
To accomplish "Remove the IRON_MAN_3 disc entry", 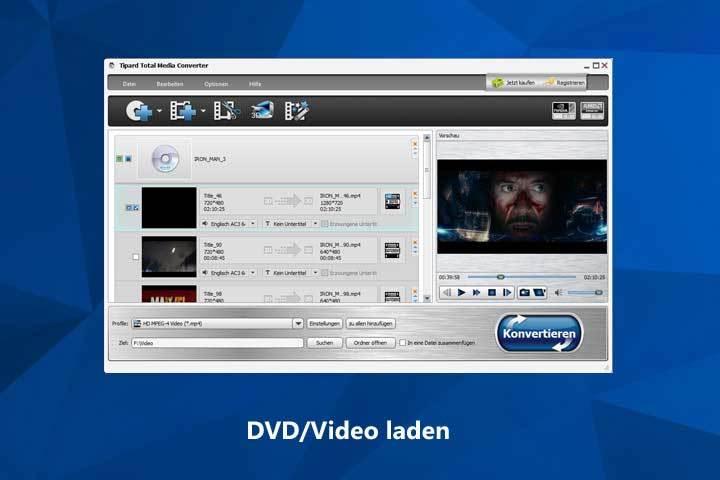I will coord(415,144).
